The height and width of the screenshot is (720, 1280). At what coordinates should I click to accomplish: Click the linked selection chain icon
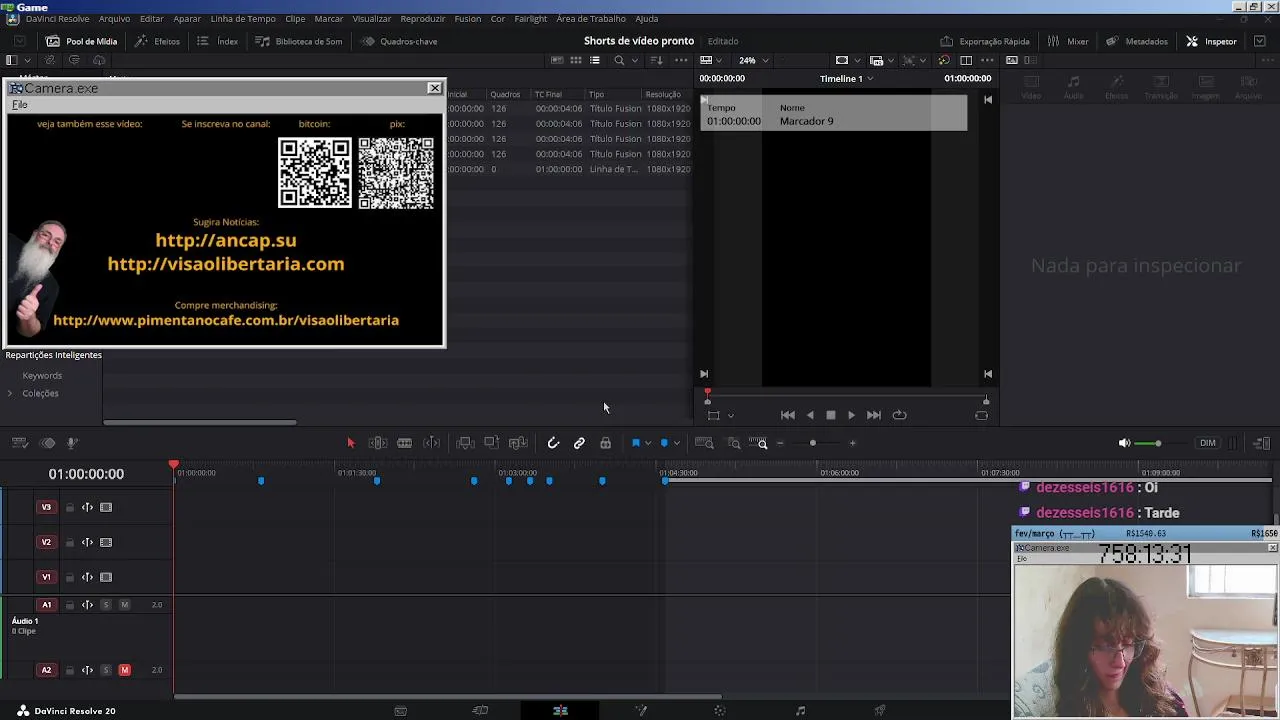579,443
